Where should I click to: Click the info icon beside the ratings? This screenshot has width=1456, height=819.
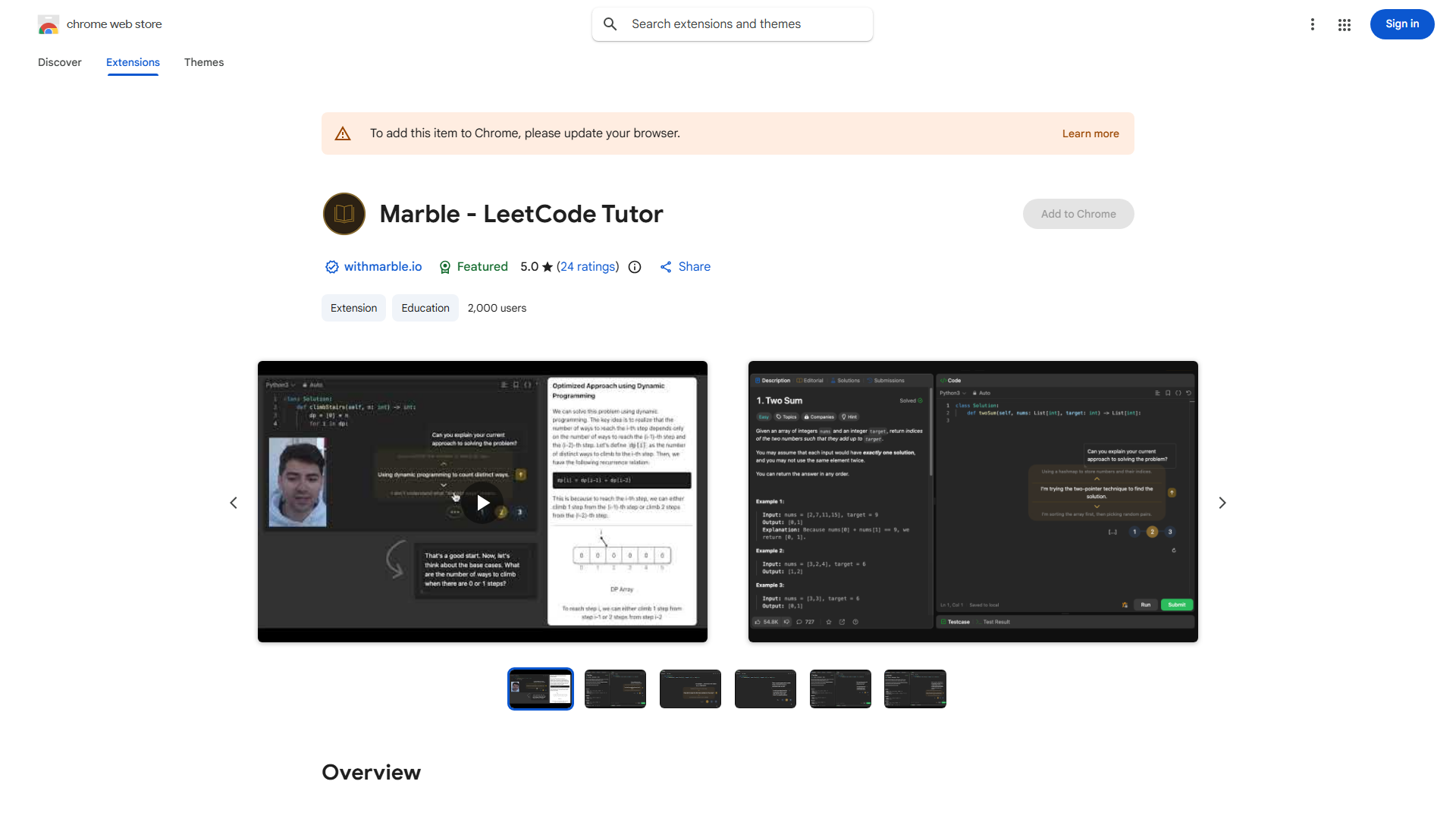(x=634, y=267)
